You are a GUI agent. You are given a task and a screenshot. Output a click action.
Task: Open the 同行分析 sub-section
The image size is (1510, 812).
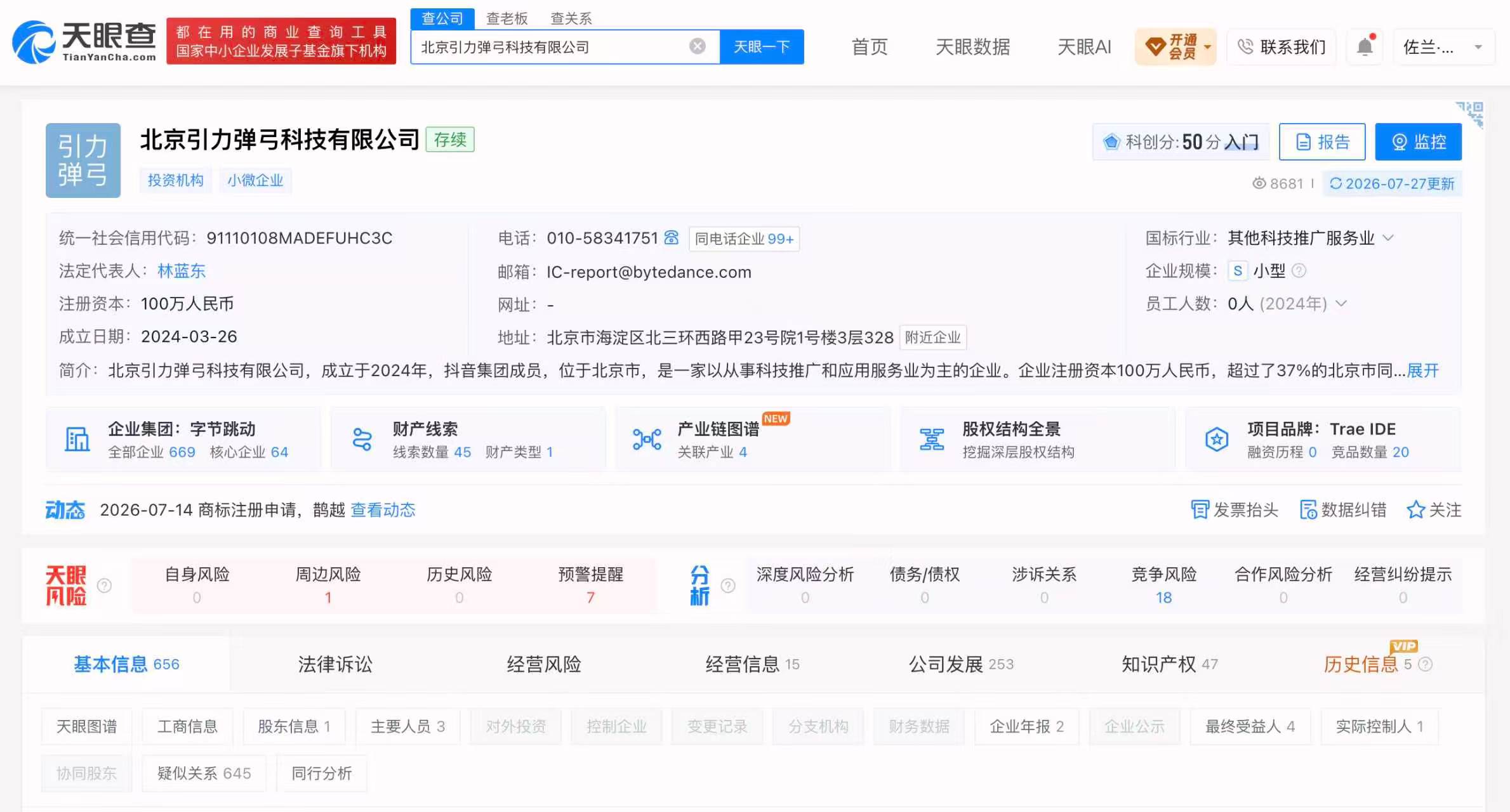point(322,773)
